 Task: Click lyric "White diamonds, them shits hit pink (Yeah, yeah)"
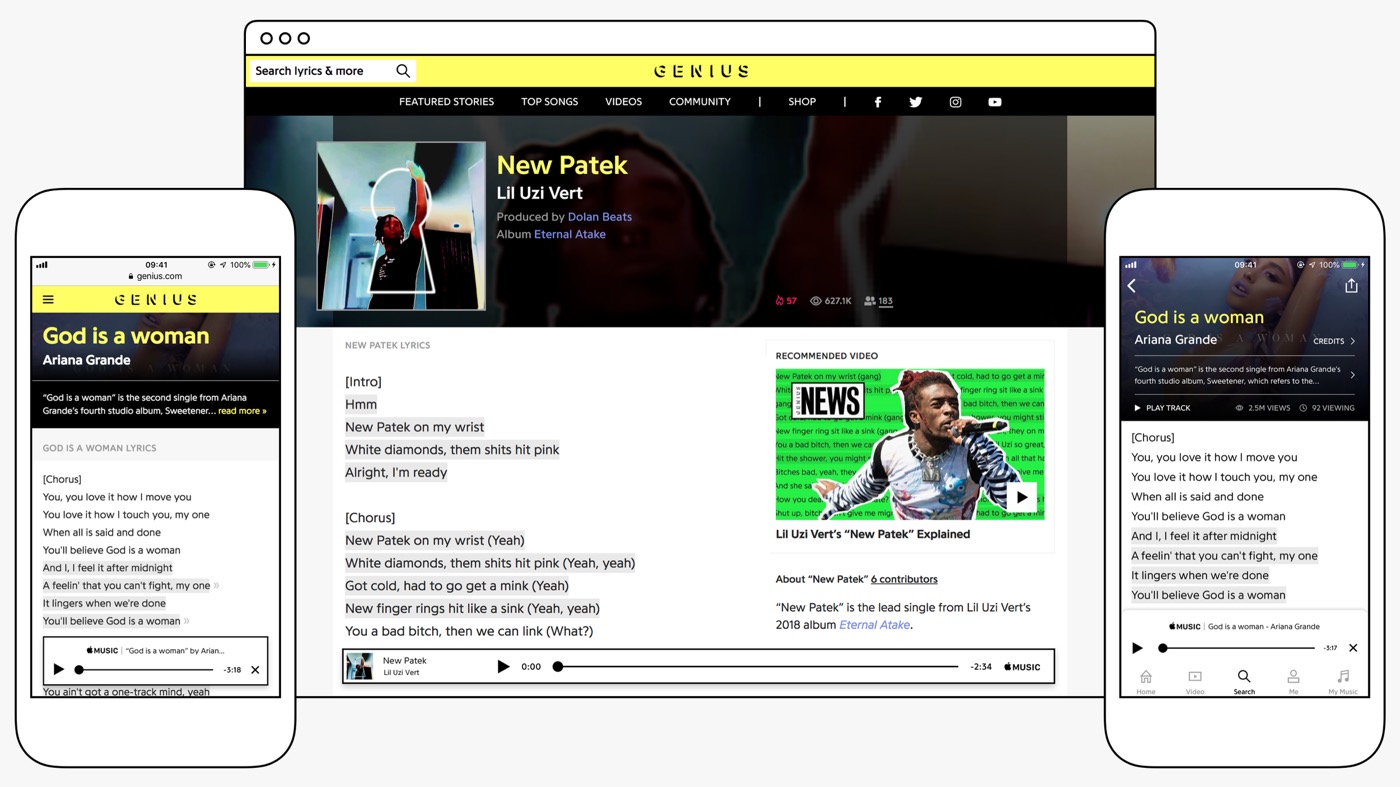[x=490, y=563]
